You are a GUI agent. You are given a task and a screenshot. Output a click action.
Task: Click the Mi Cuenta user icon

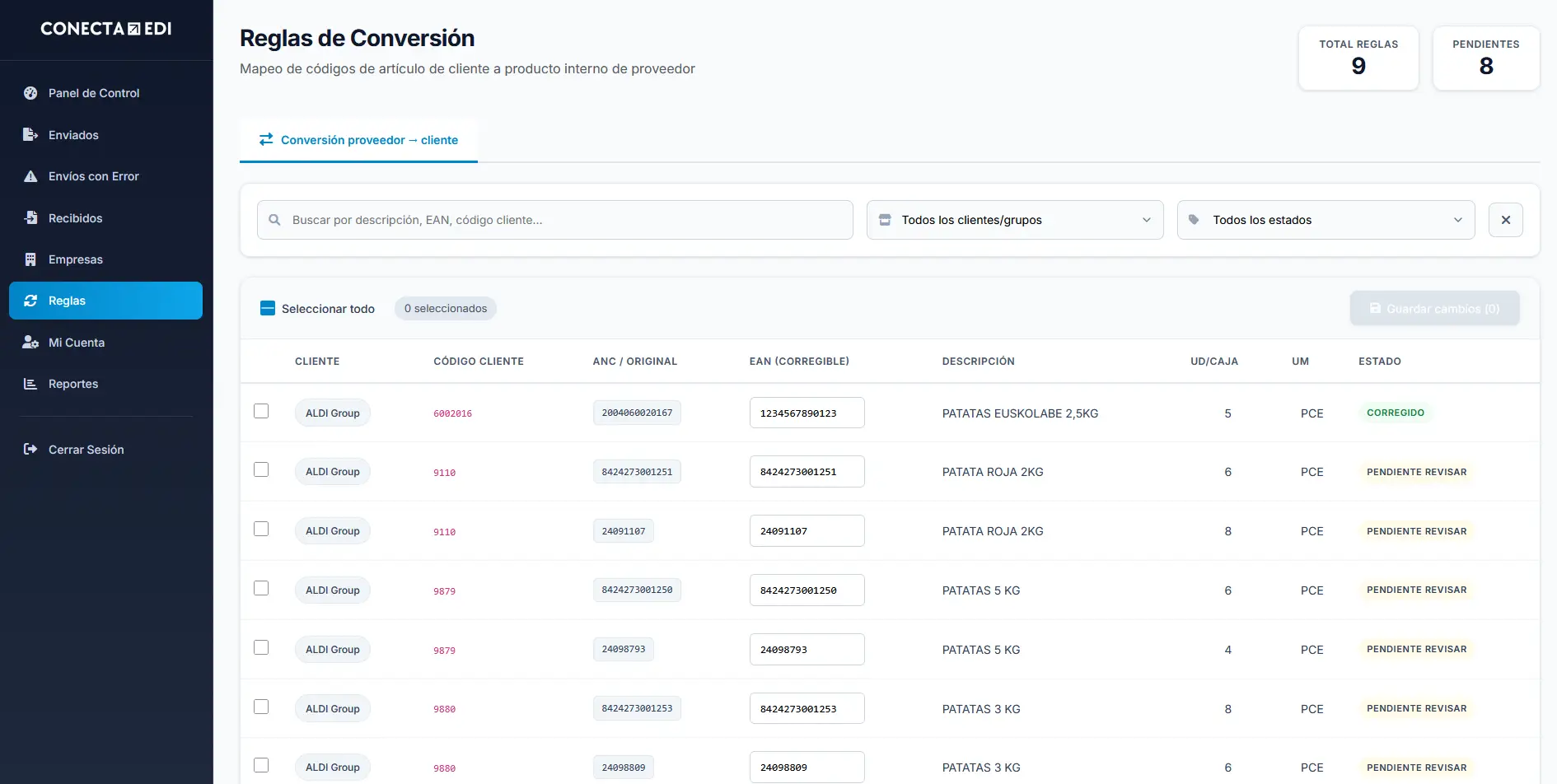[x=30, y=343]
